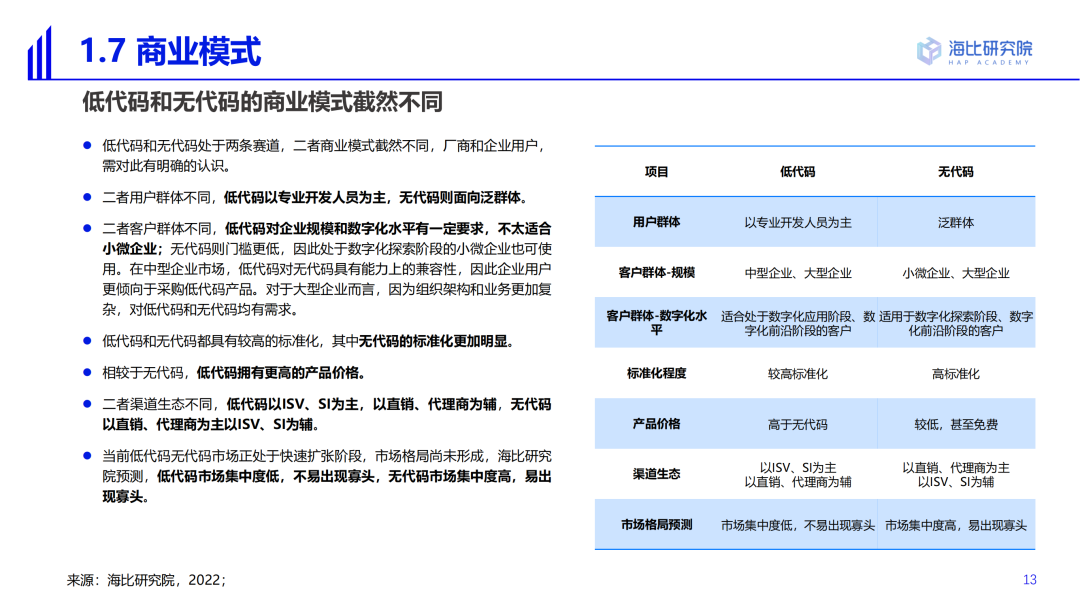Click the row label 渠道生态
This screenshot has width=1080, height=607.
(x=656, y=474)
